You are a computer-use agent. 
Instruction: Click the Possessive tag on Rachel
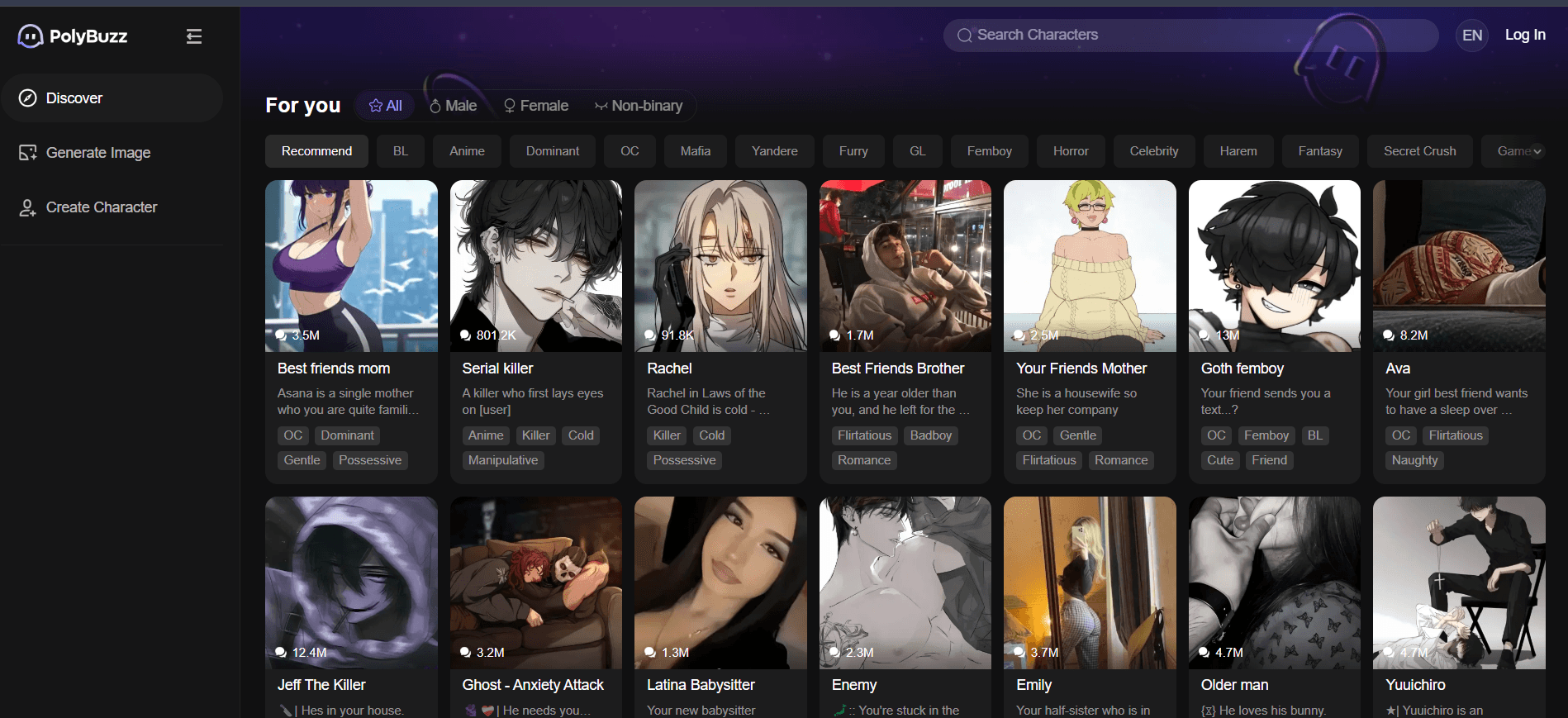(685, 460)
